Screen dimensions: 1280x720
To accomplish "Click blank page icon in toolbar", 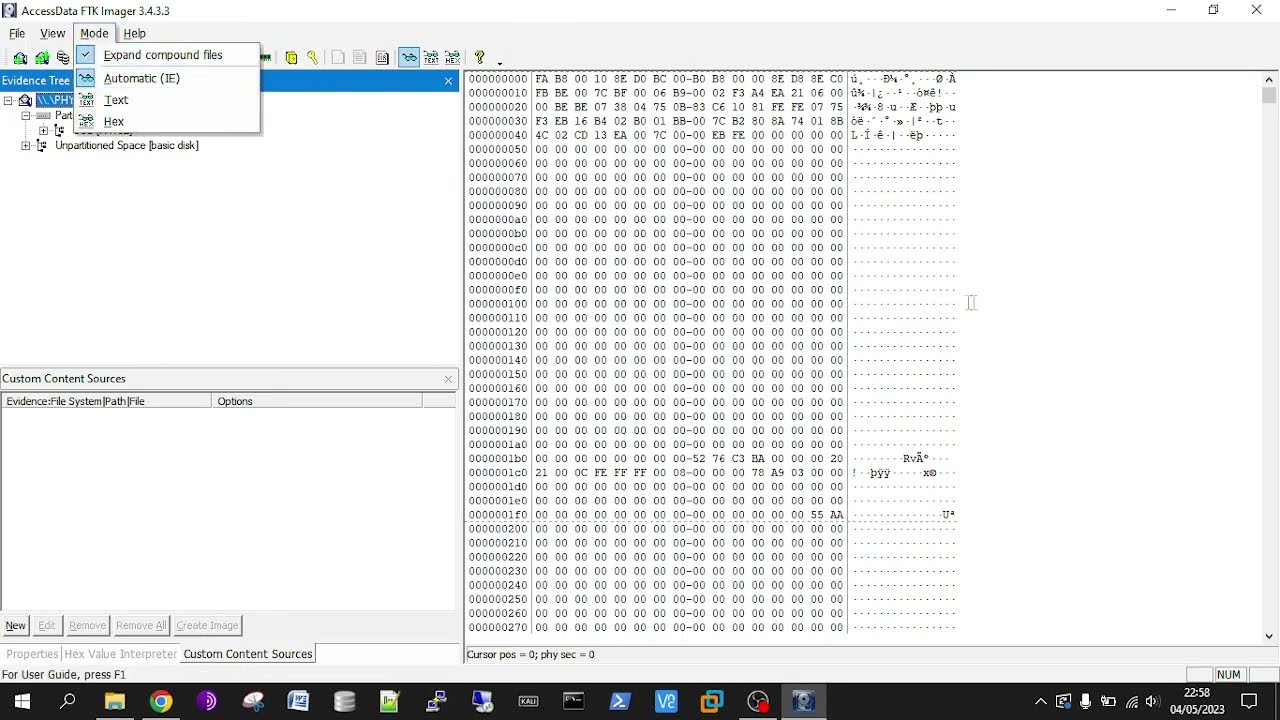I will (x=338, y=58).
